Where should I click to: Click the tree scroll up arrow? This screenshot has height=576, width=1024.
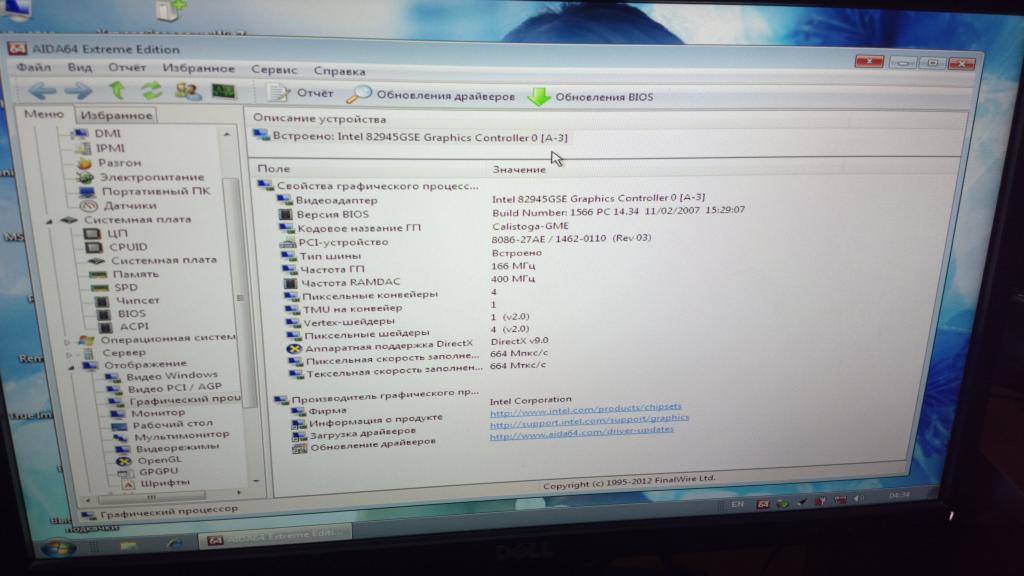tap(227, 135)
